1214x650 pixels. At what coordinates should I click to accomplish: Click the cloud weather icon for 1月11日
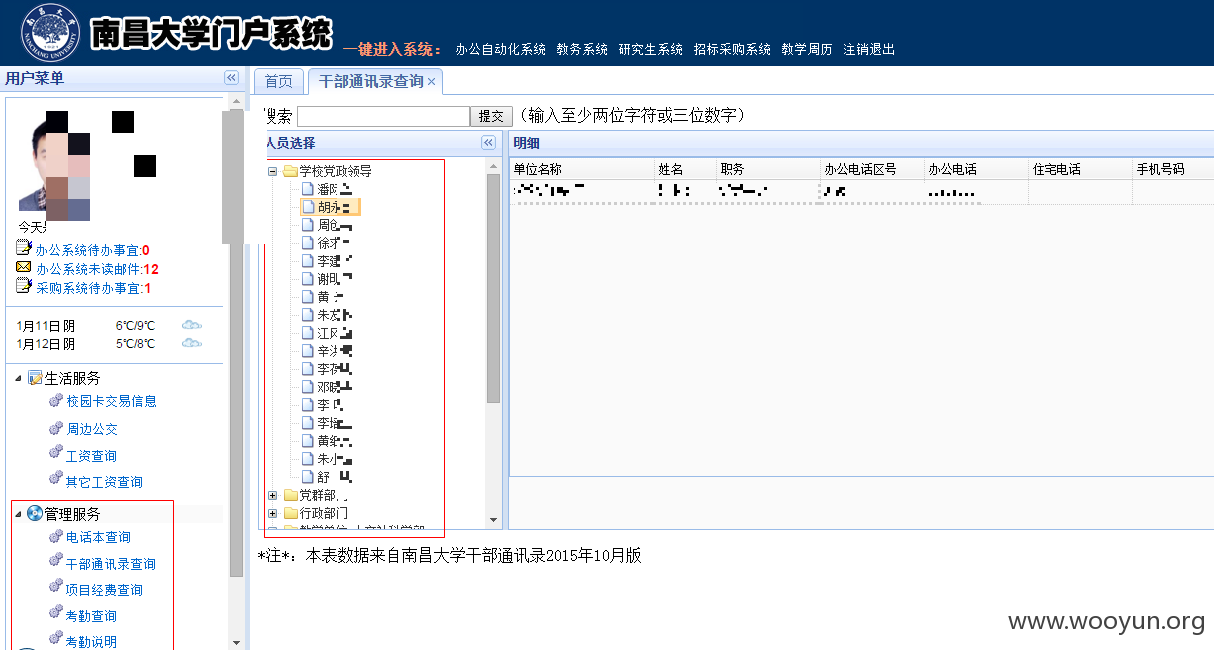[191, 325]
